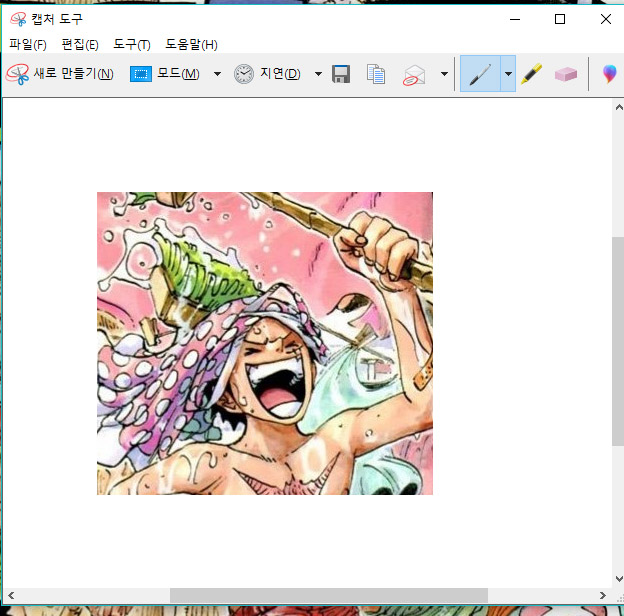Image resolution: width=624 pixels, height=616 pixels.
Task: Select the rectangular Mode icon
Action: [140, 74]
